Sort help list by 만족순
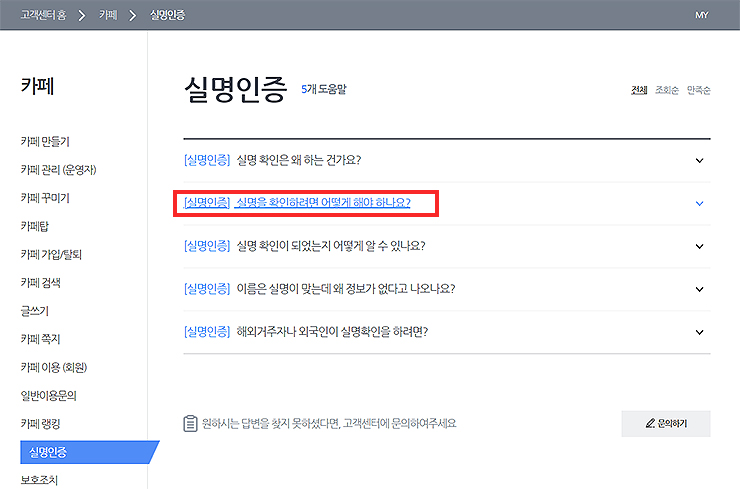This screenshot has height=489, width=740. pos(698,90)
